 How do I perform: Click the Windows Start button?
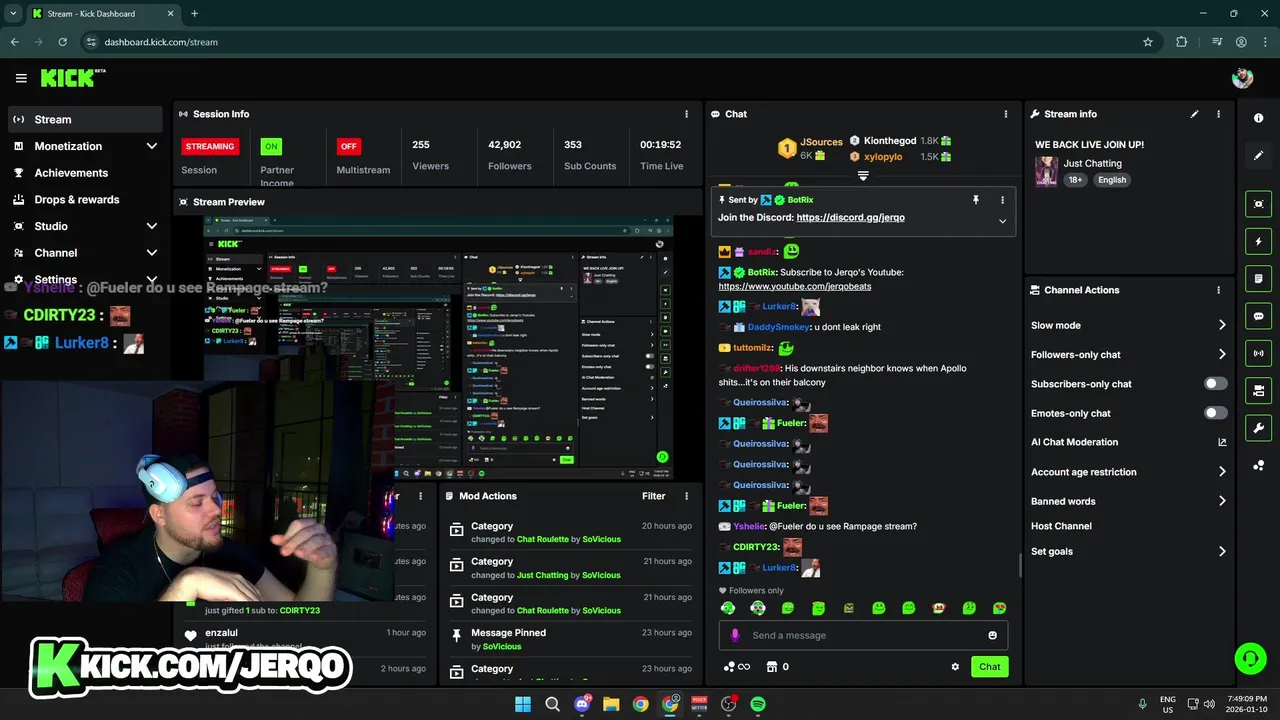523,704
